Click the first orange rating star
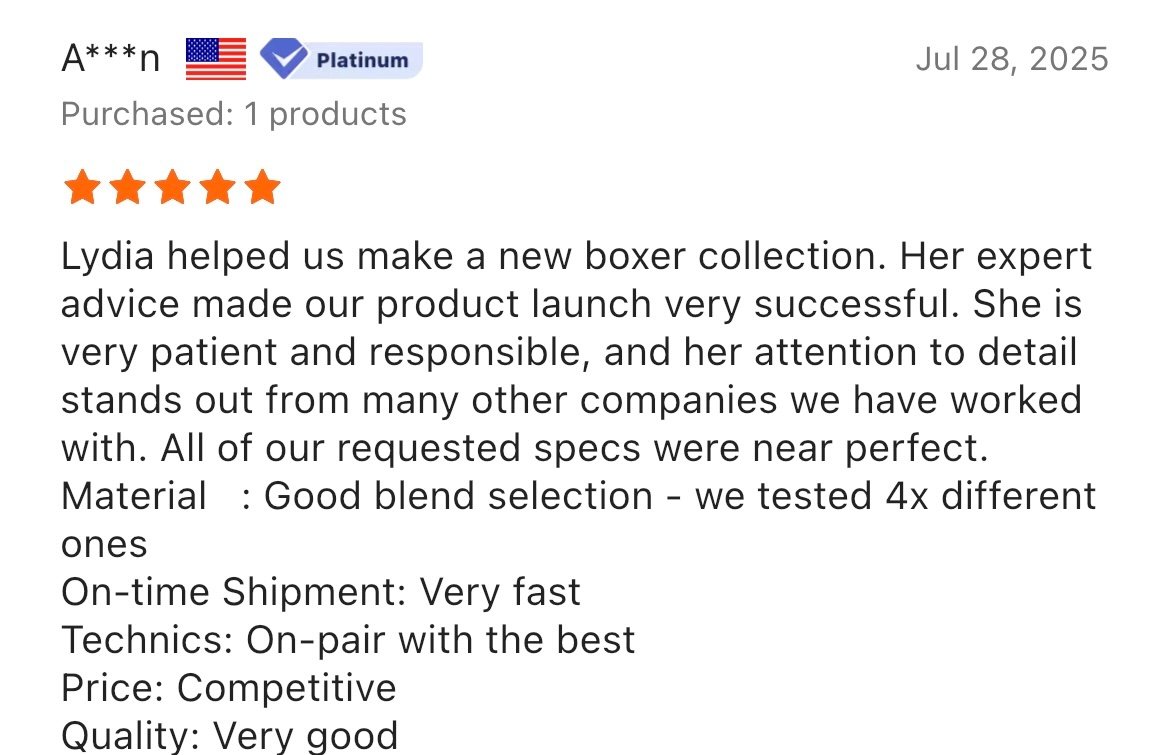Viewport: 1170px width, 755px height. (80, 187)
